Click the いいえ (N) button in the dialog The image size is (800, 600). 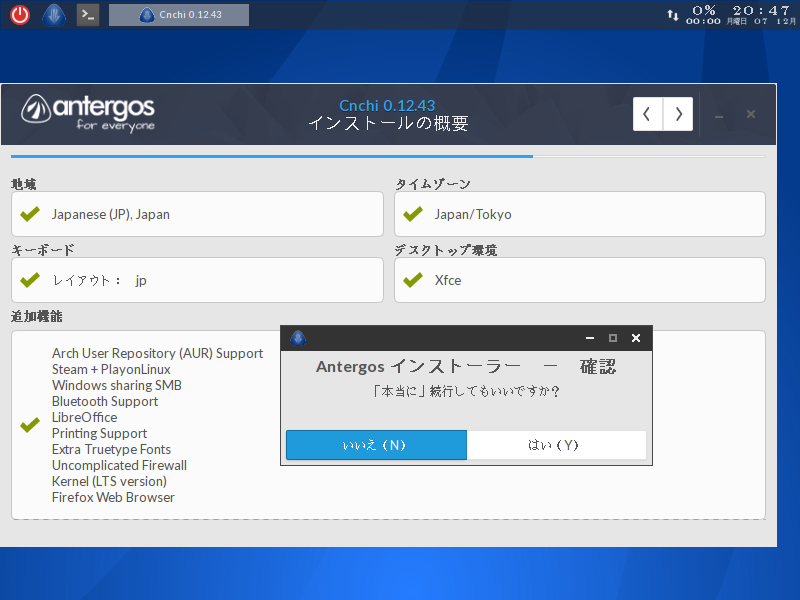(376, 445)
